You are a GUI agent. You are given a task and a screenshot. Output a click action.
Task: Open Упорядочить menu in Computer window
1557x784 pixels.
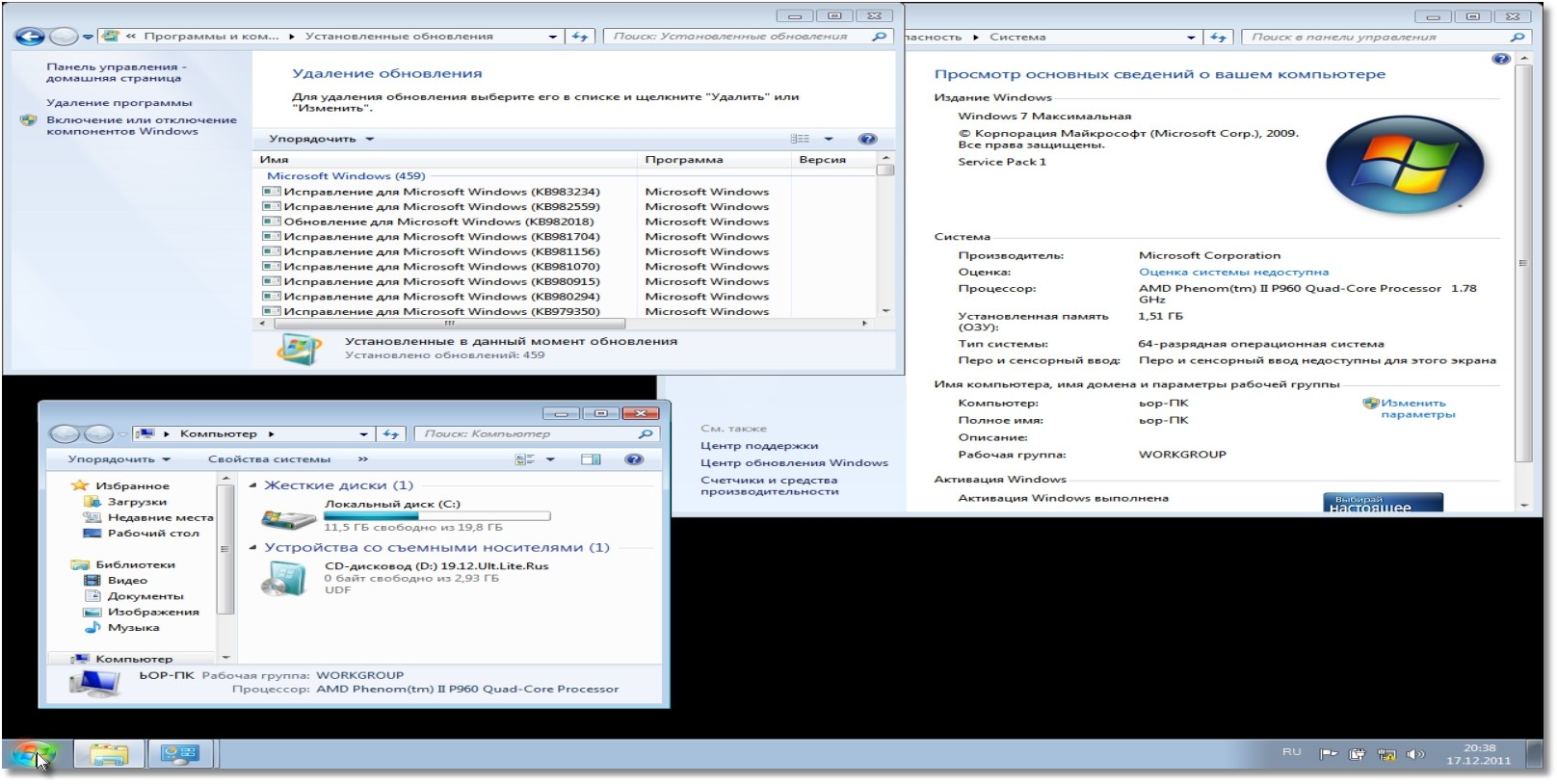coord(119,459)
